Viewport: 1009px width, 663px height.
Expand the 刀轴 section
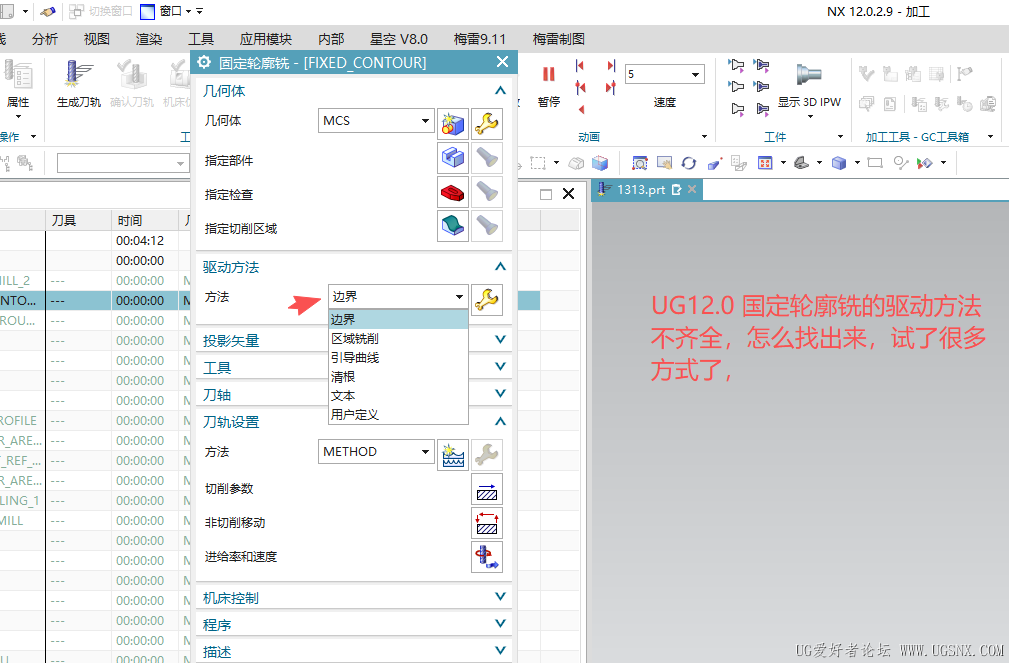click(500, 394)
